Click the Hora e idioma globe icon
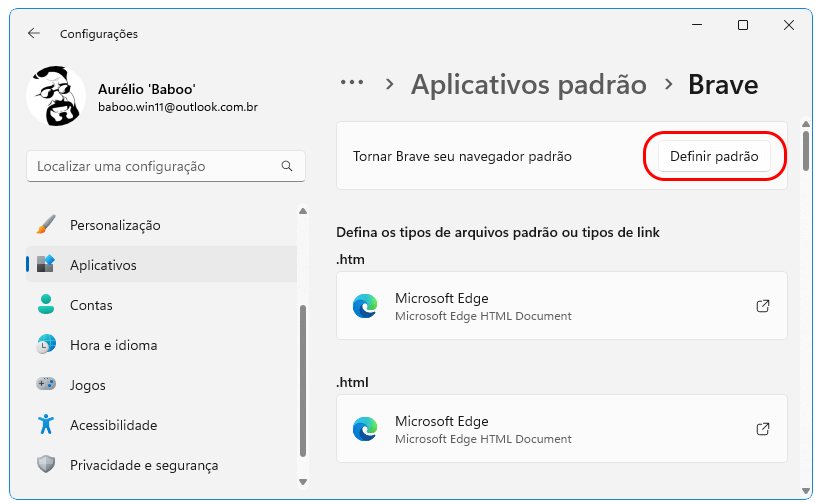The width and height of the screenshot is (818, 504). tap(46, 345)
